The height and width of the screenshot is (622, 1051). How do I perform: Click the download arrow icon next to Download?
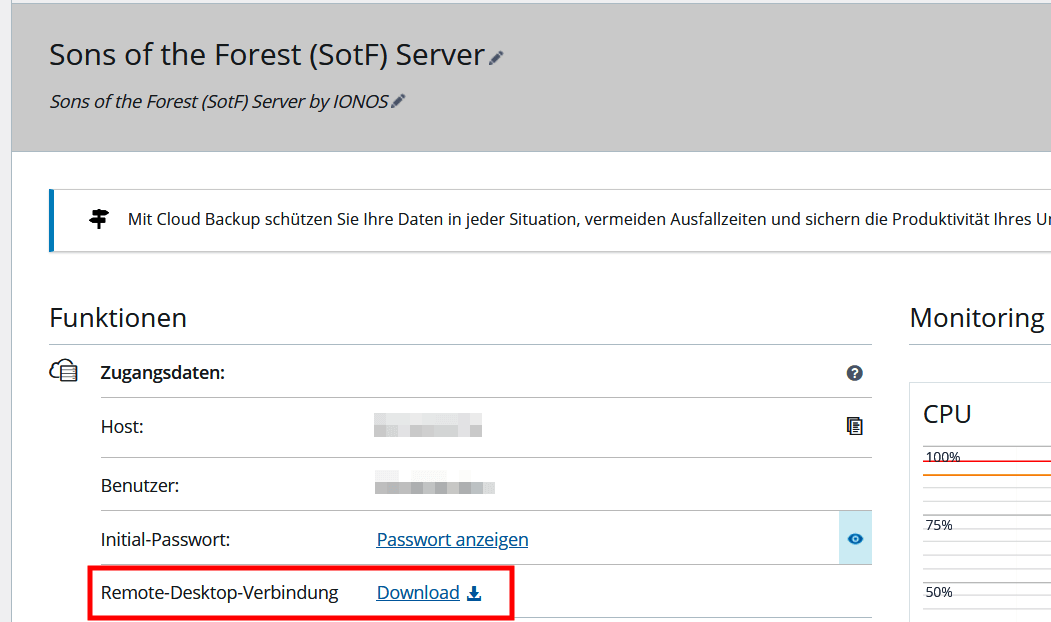[x=473, y=592]
